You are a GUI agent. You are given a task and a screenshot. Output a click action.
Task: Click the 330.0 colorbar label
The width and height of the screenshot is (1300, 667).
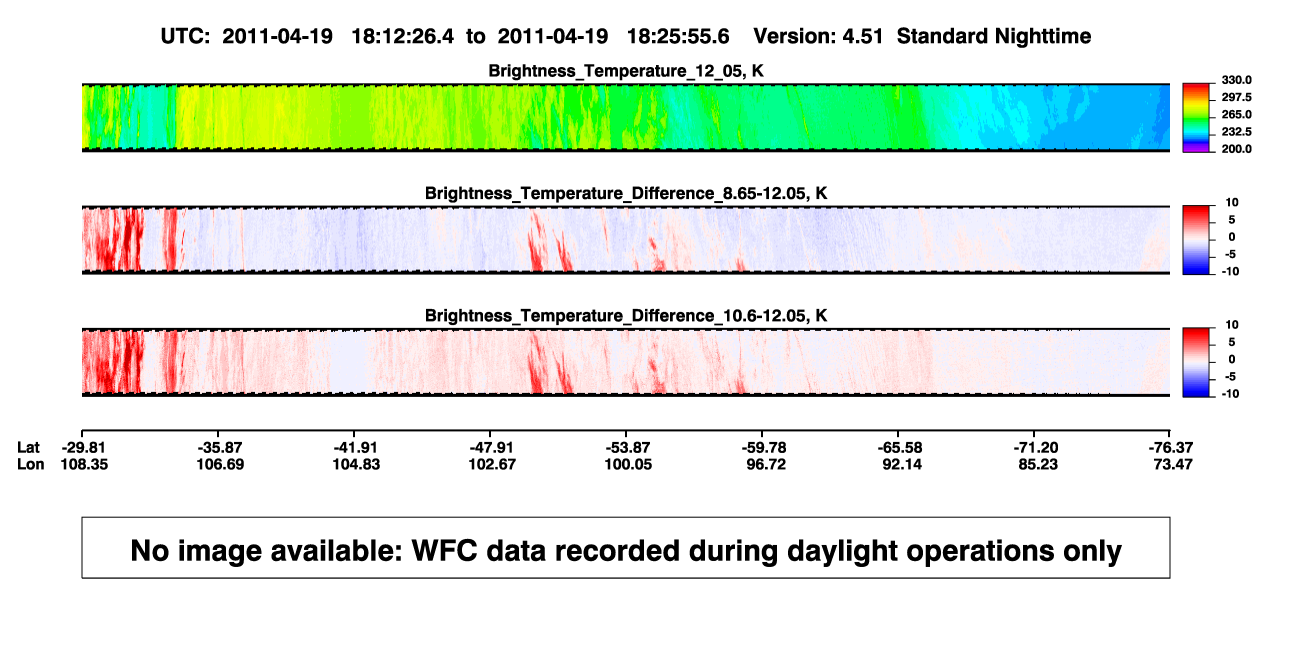point(1238,80)
